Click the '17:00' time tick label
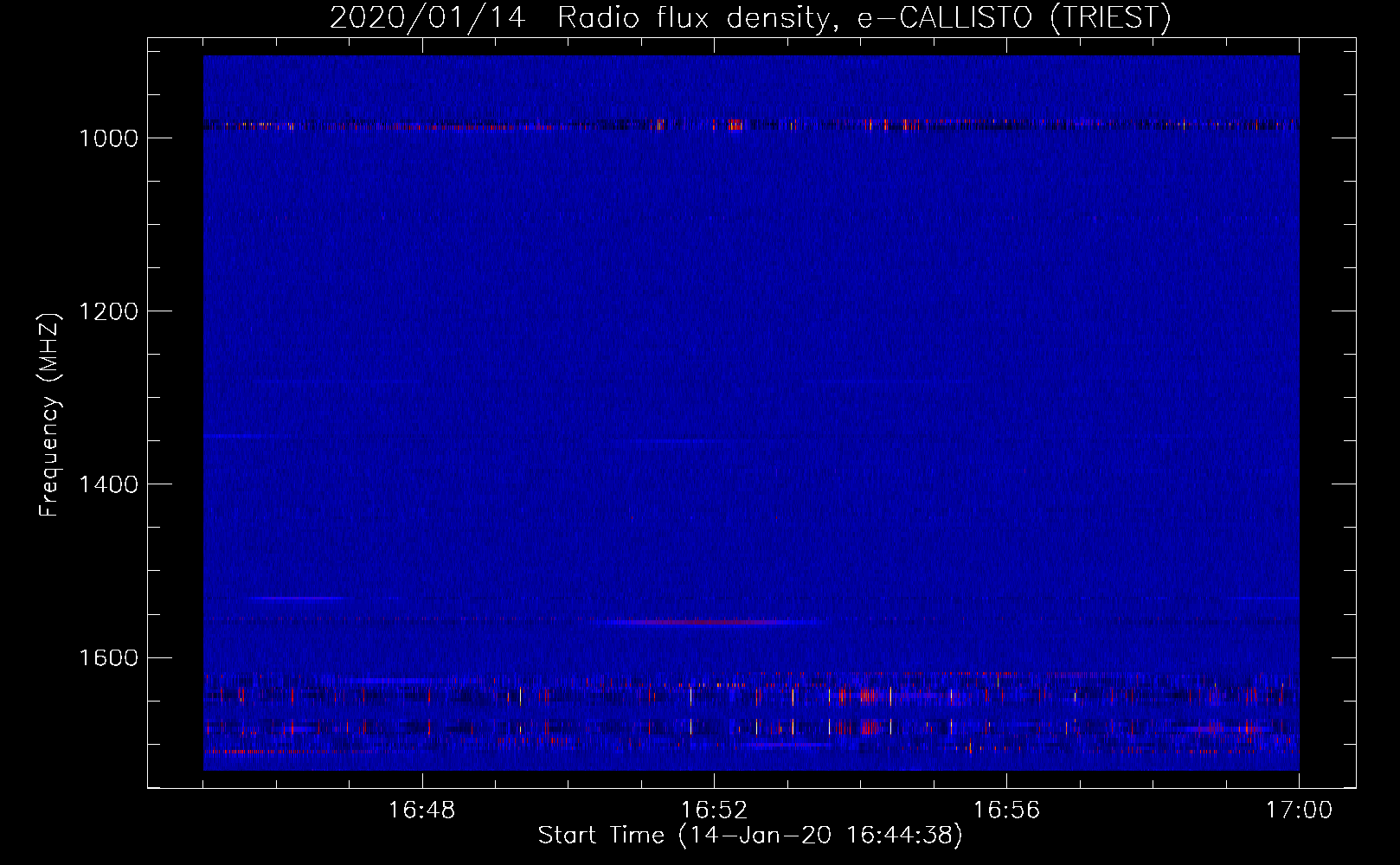The width and height of the screenshot is (1400, 865). pos(1299,811)
